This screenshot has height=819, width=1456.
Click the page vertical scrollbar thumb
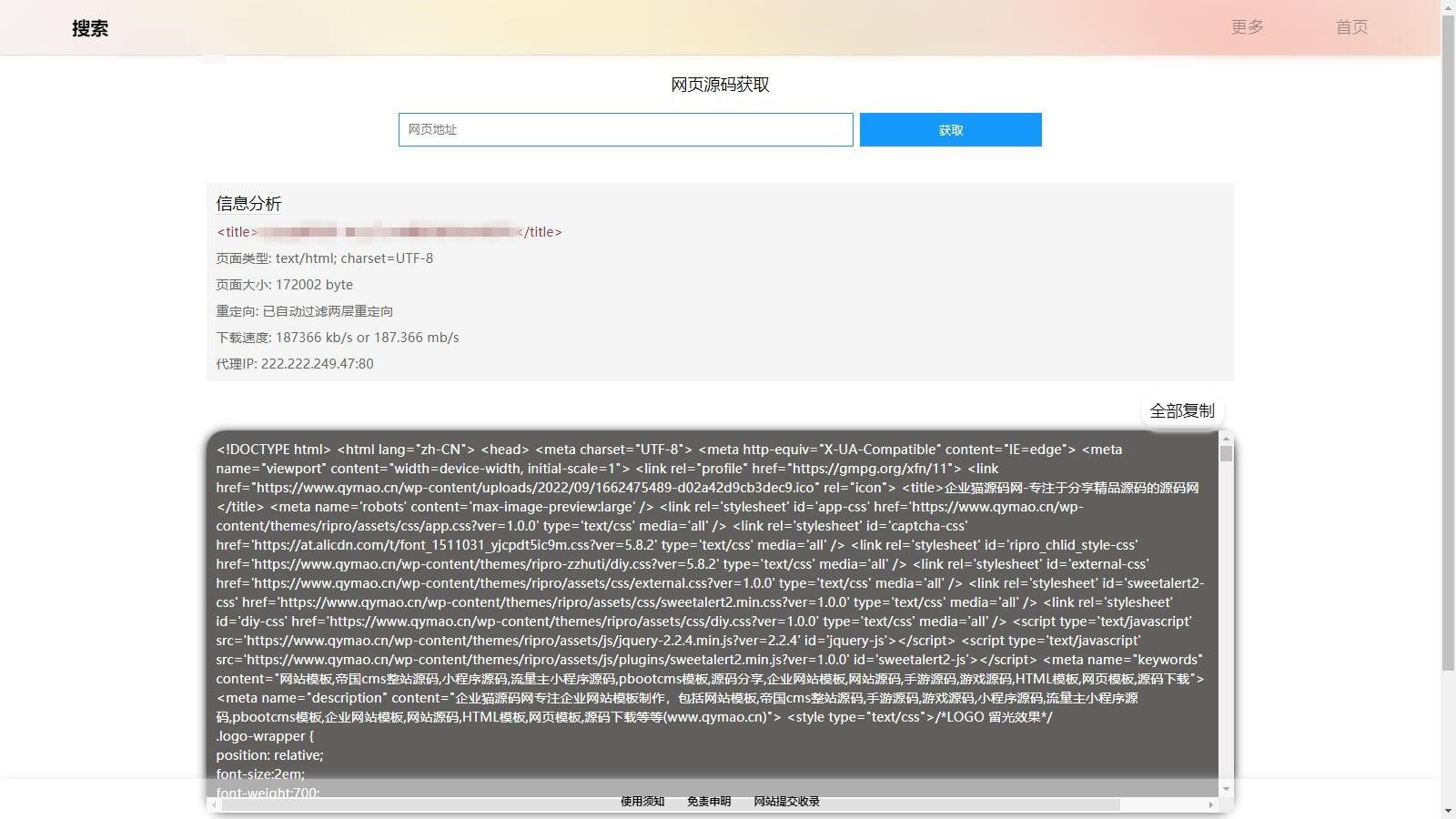[x=1448, y=345]
